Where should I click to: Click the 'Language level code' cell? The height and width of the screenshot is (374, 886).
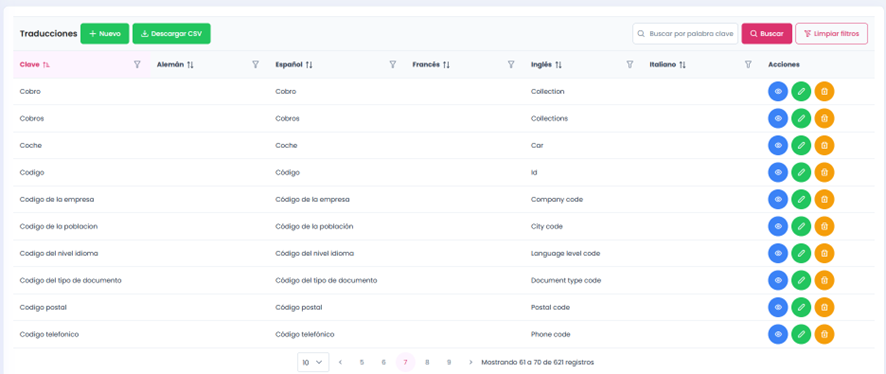[x=565, y=254]
